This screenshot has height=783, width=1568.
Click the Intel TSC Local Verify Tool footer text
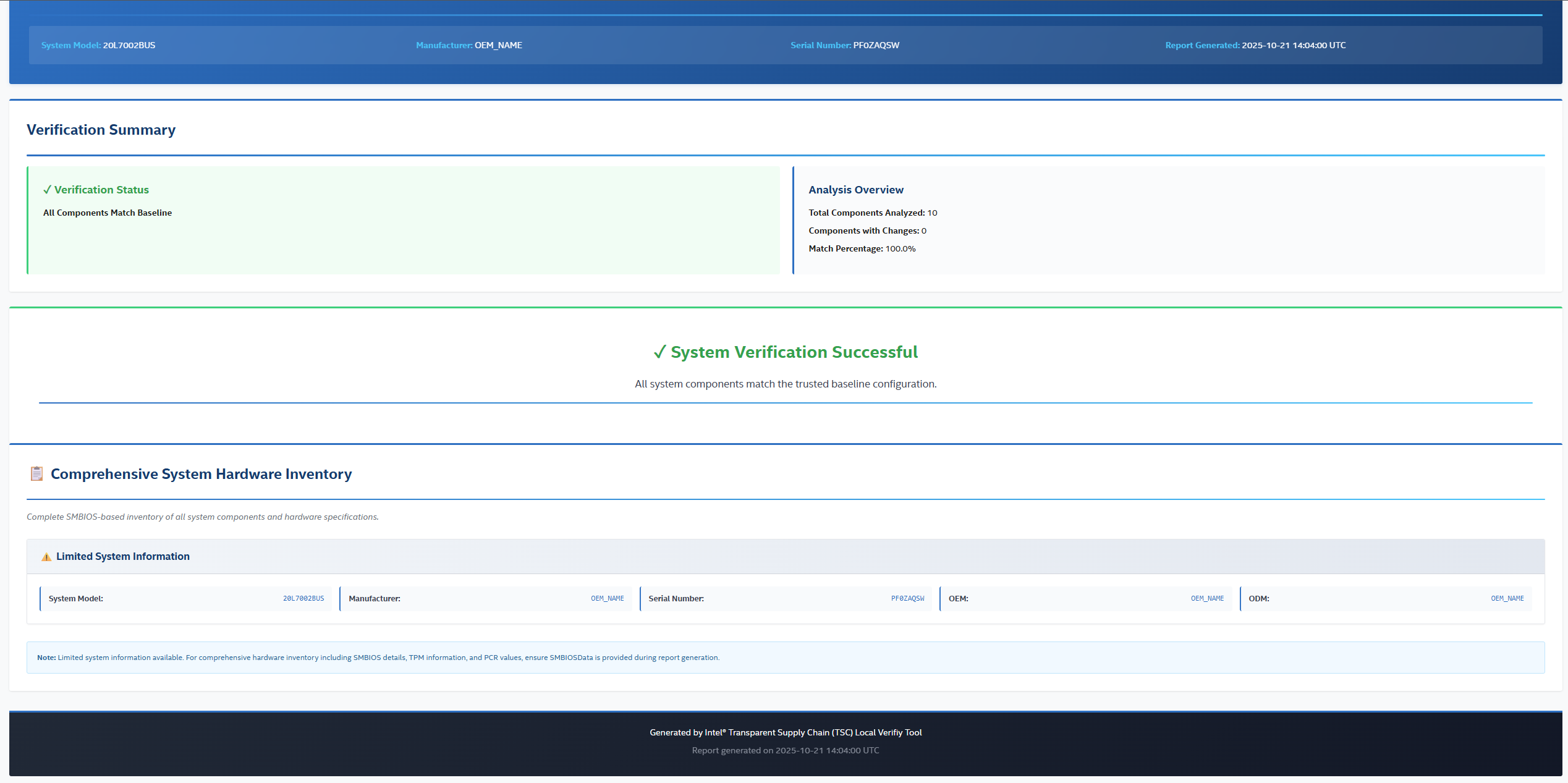tap(785, 732)
